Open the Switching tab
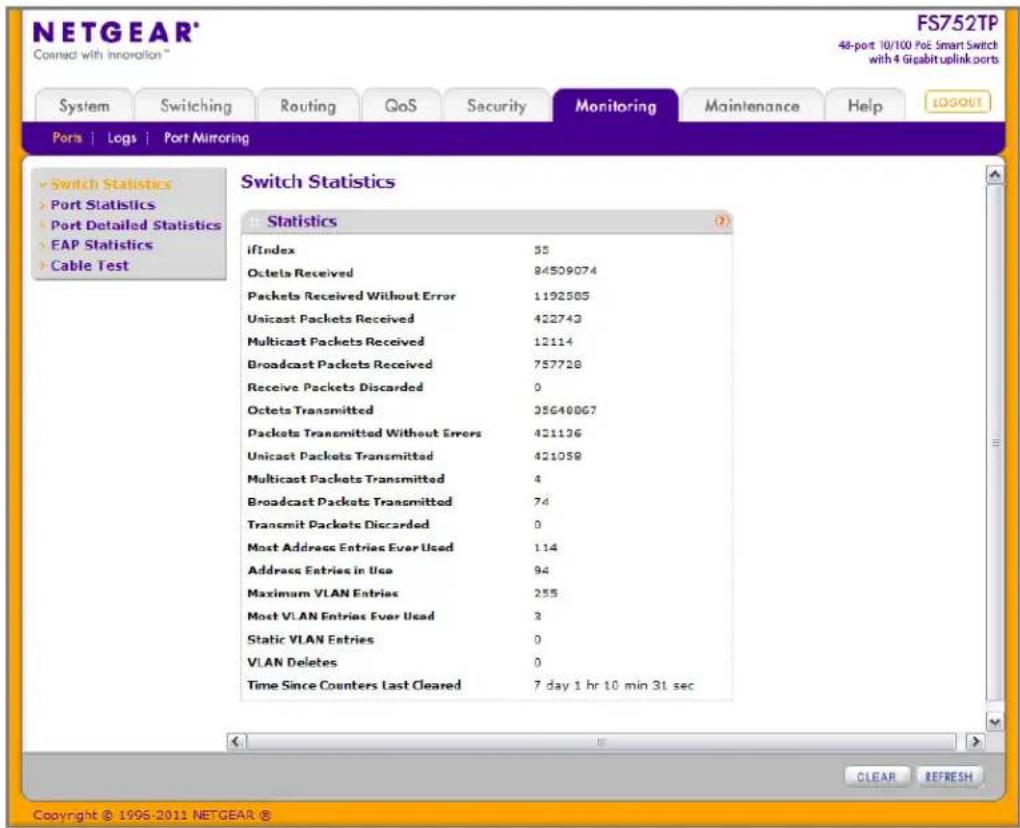1020x828 pixels. pyautogui.click(x=196, y=105)
